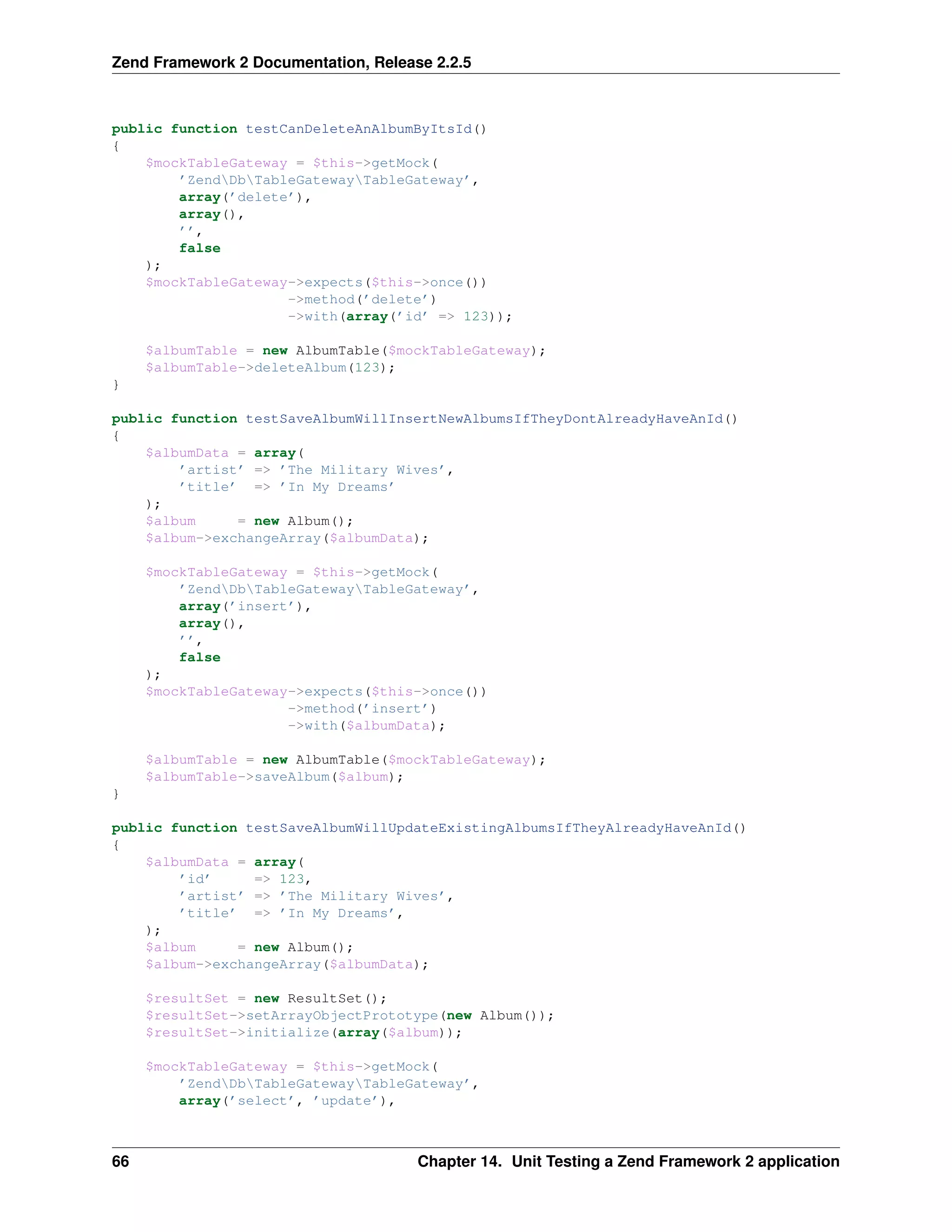
Task: Click function name testSaveAlbumWillInsertNewAlbumsIfTheyDontAlreadyHaveAnId
Action: 484,419
